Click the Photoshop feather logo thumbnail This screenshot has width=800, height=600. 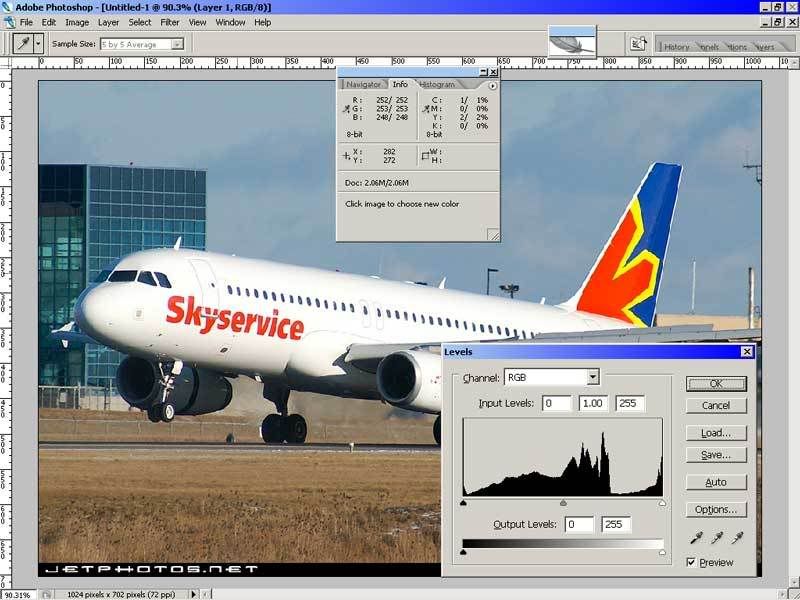point(572,41)
